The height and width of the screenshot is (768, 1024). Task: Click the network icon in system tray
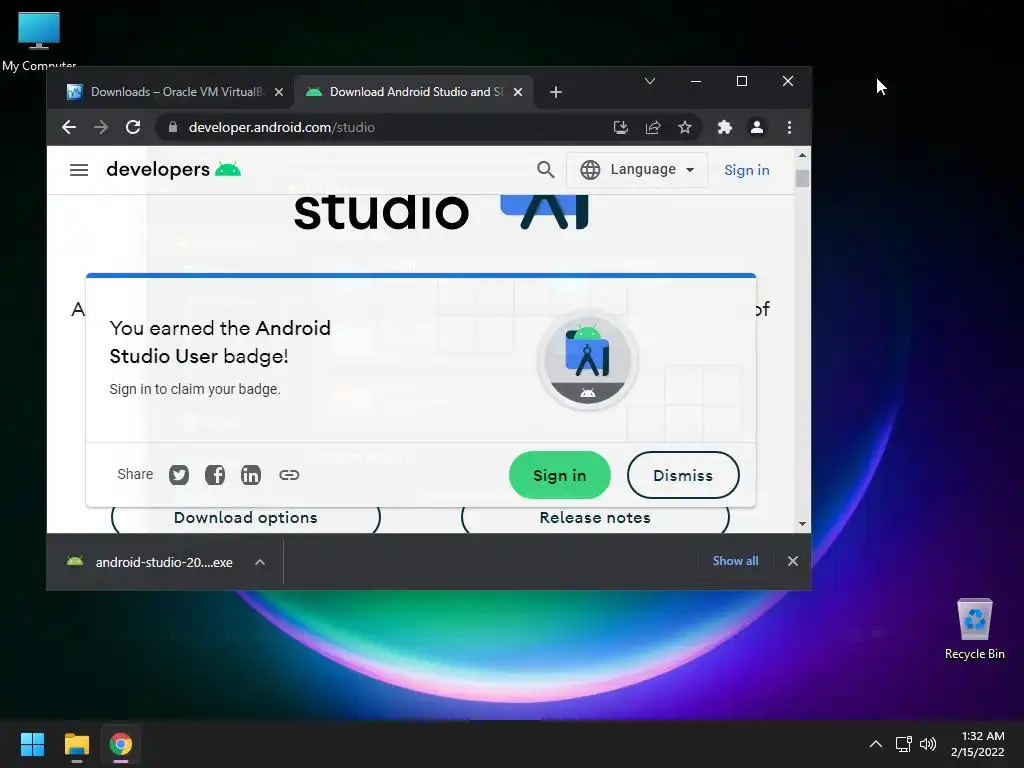click(903, 744)
